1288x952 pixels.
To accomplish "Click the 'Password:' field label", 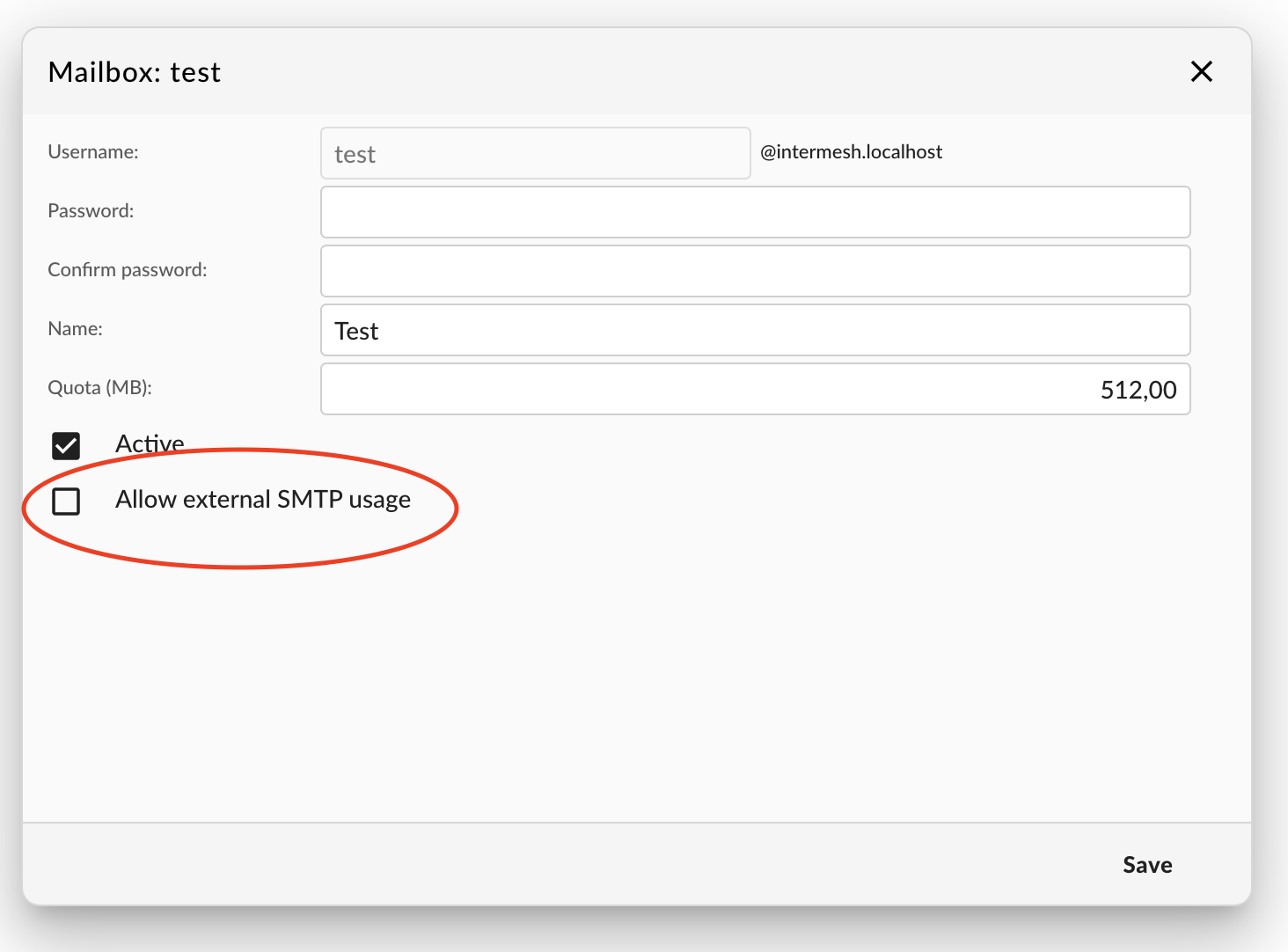I will (x=91, y=211).
